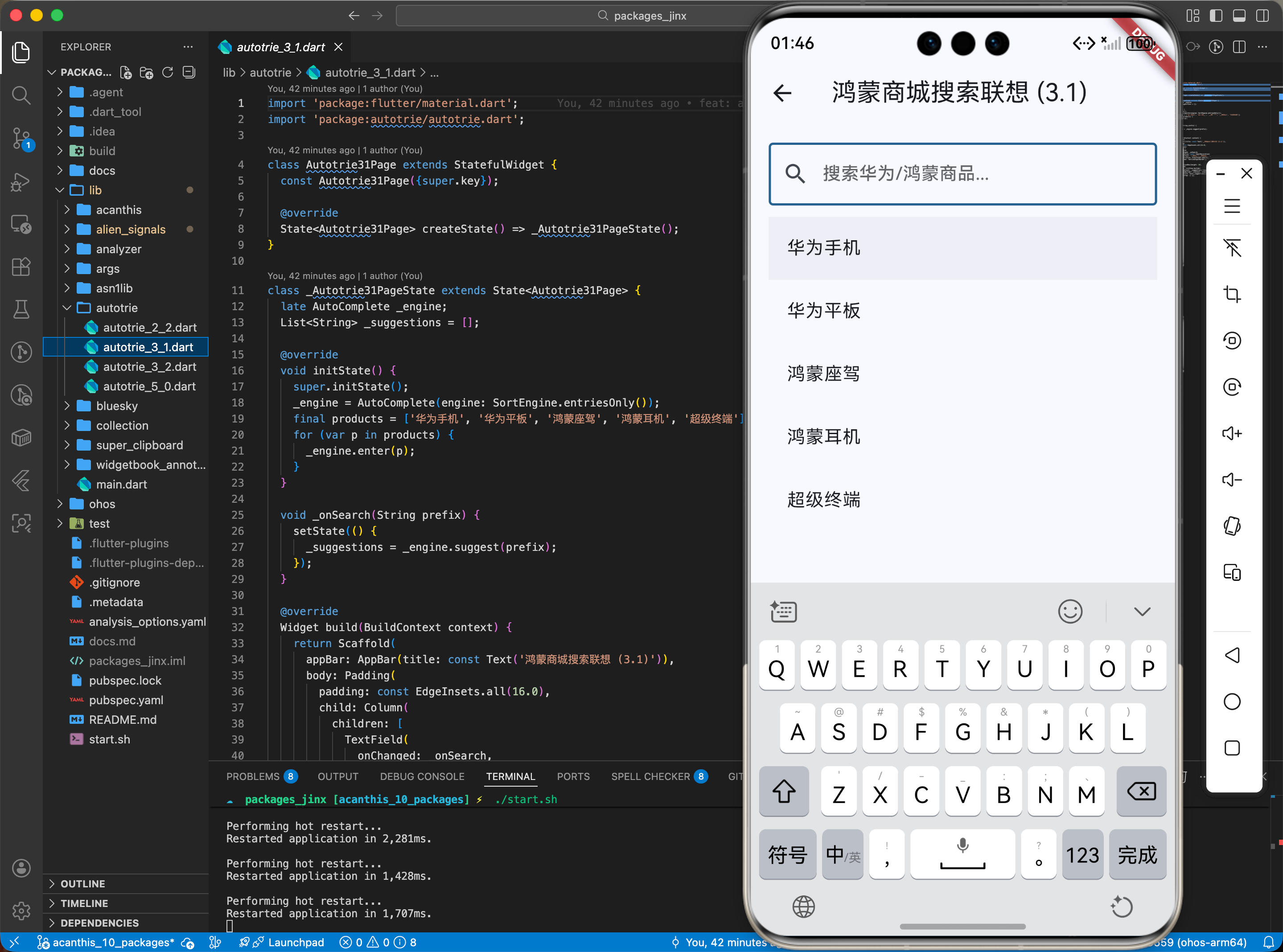Tap the 完成 key on keyboard

point(1137,854)
